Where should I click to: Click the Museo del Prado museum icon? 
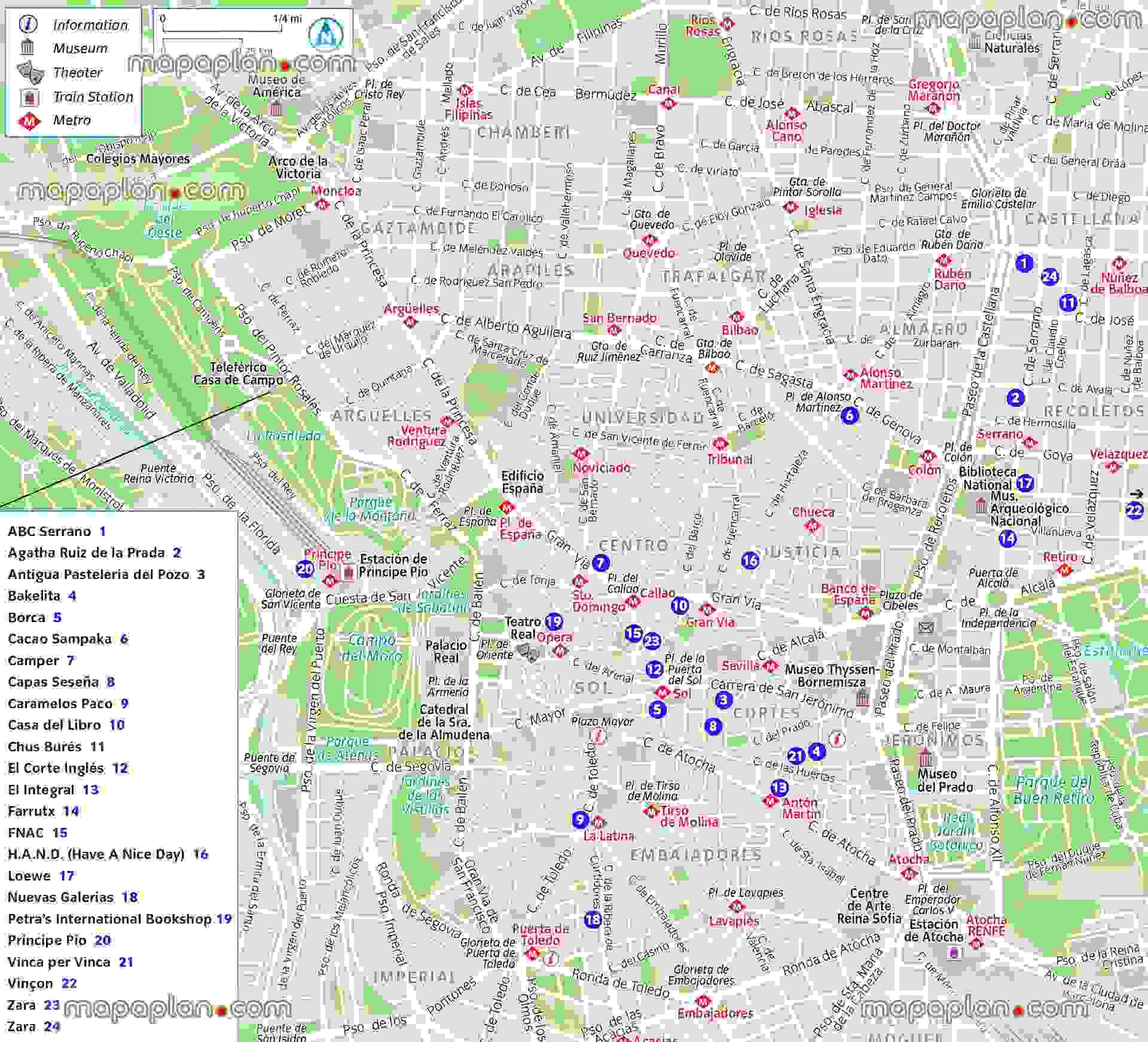(x=926, y=758)
